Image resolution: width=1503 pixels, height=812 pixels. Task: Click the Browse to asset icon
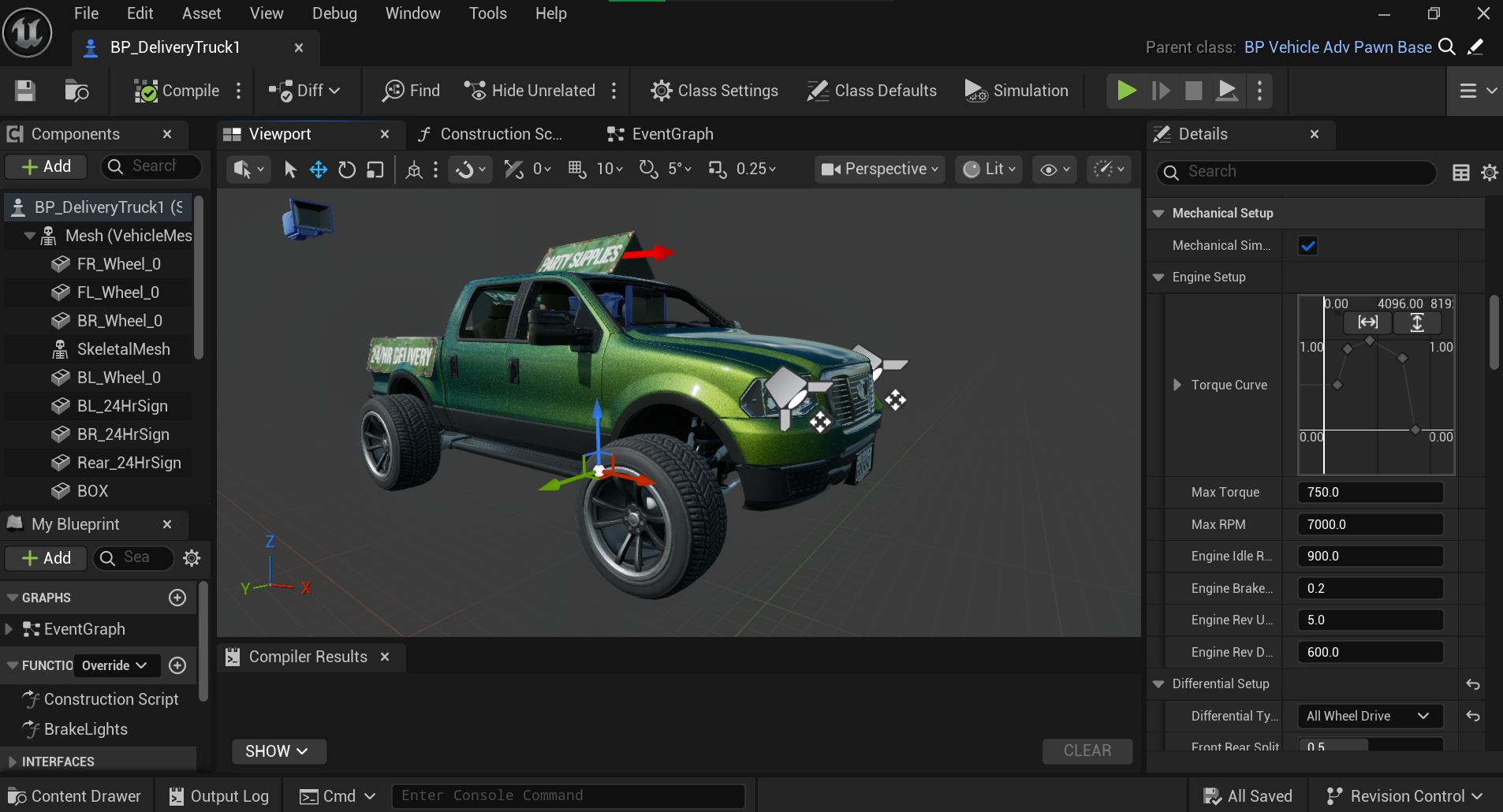76,91
